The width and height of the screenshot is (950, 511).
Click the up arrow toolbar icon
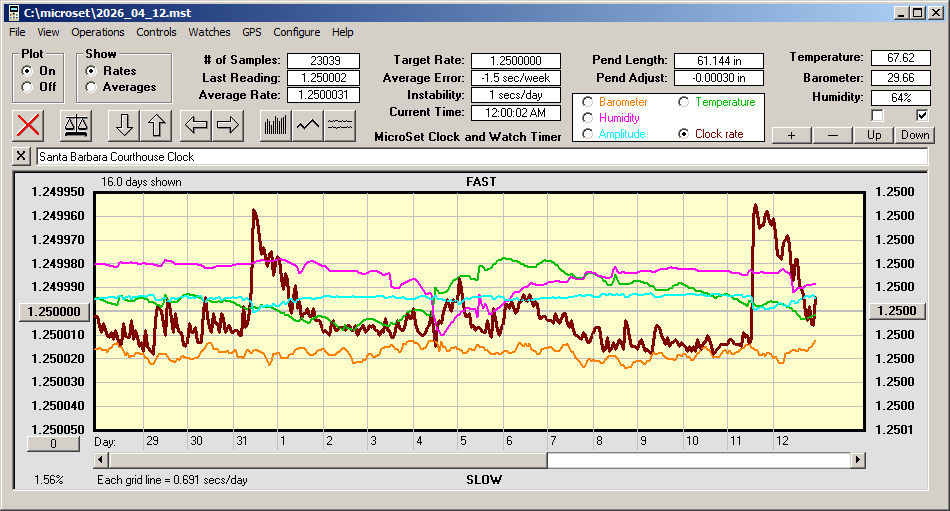[158, 125]
